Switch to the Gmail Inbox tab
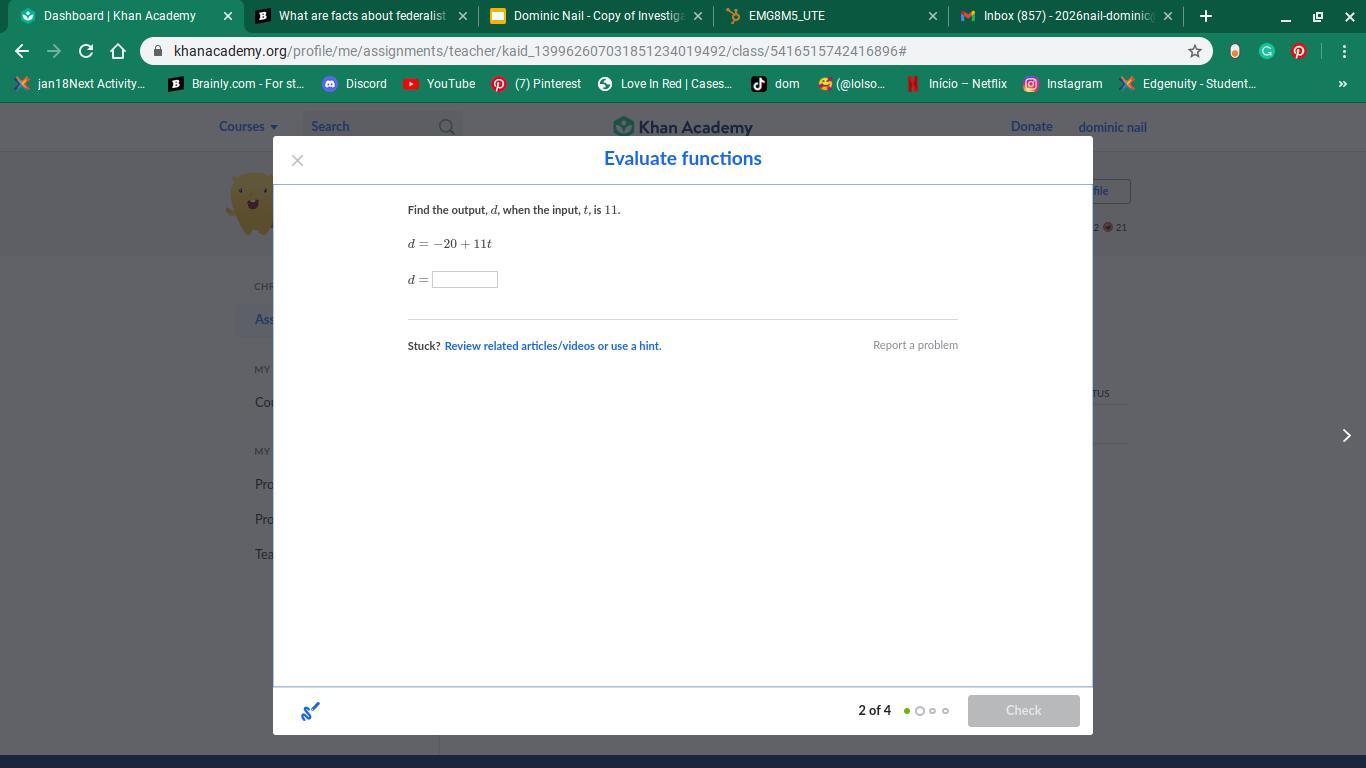The image size is (1366, 768). coord(1067,16)
